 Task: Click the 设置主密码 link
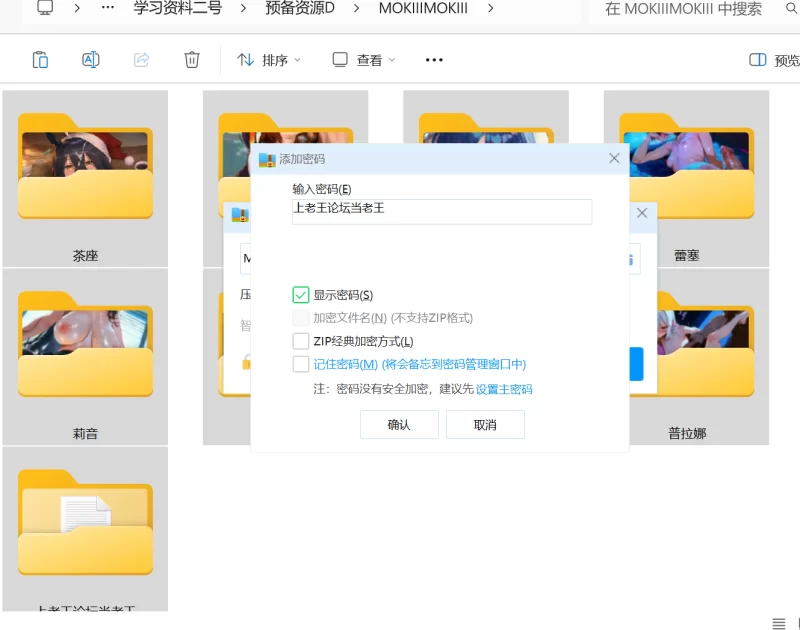coord(504,389)
